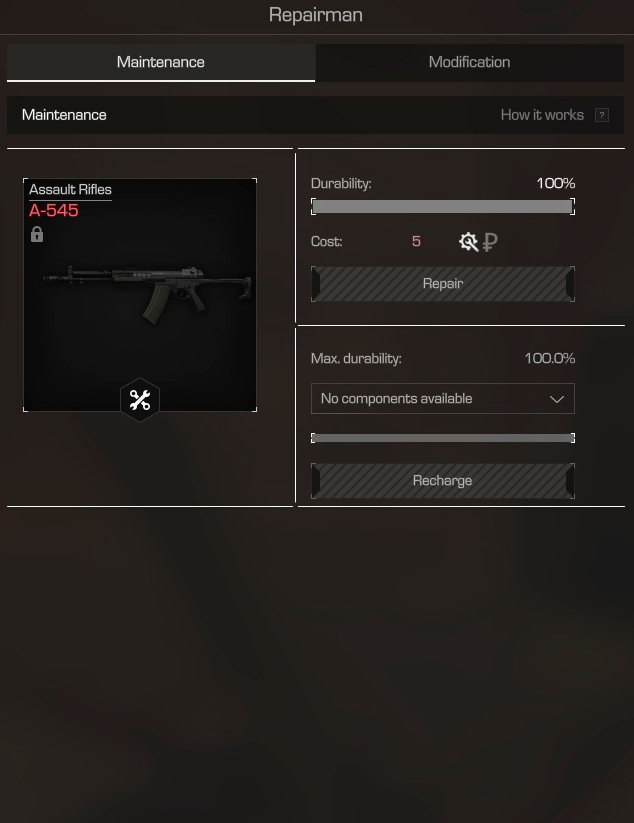Click the repair cost value 5
The width and height of the screenshot is (634, 823).
pyautogui.click(x=416, y=241)
